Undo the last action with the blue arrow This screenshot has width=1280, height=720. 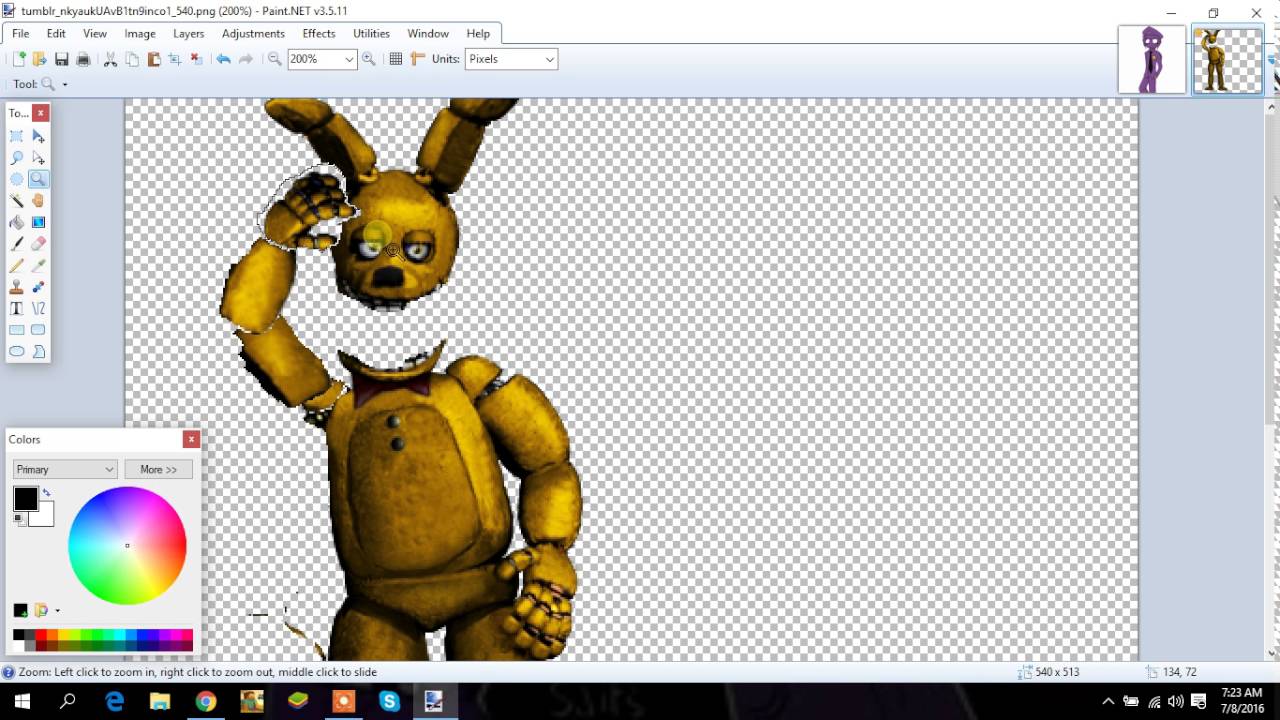pyautogui.click(x=223, y=59)
